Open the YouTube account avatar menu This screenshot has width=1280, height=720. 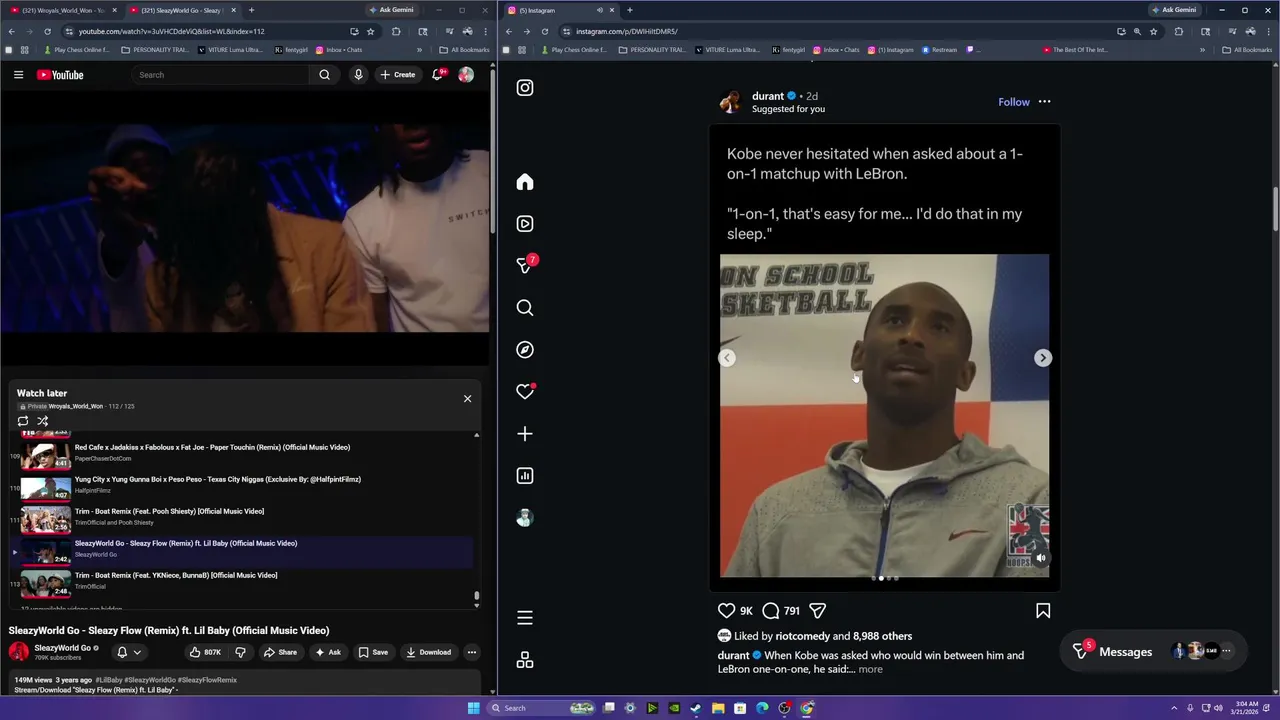(x=466, y=75)
